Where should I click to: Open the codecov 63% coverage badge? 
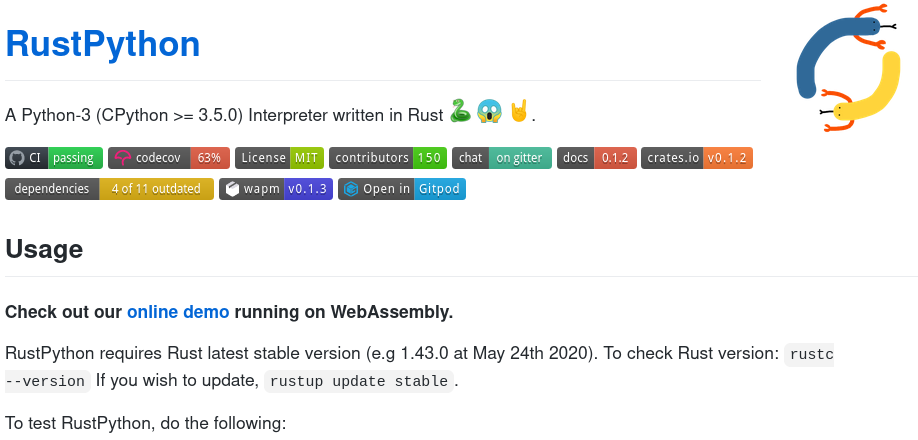169,158
